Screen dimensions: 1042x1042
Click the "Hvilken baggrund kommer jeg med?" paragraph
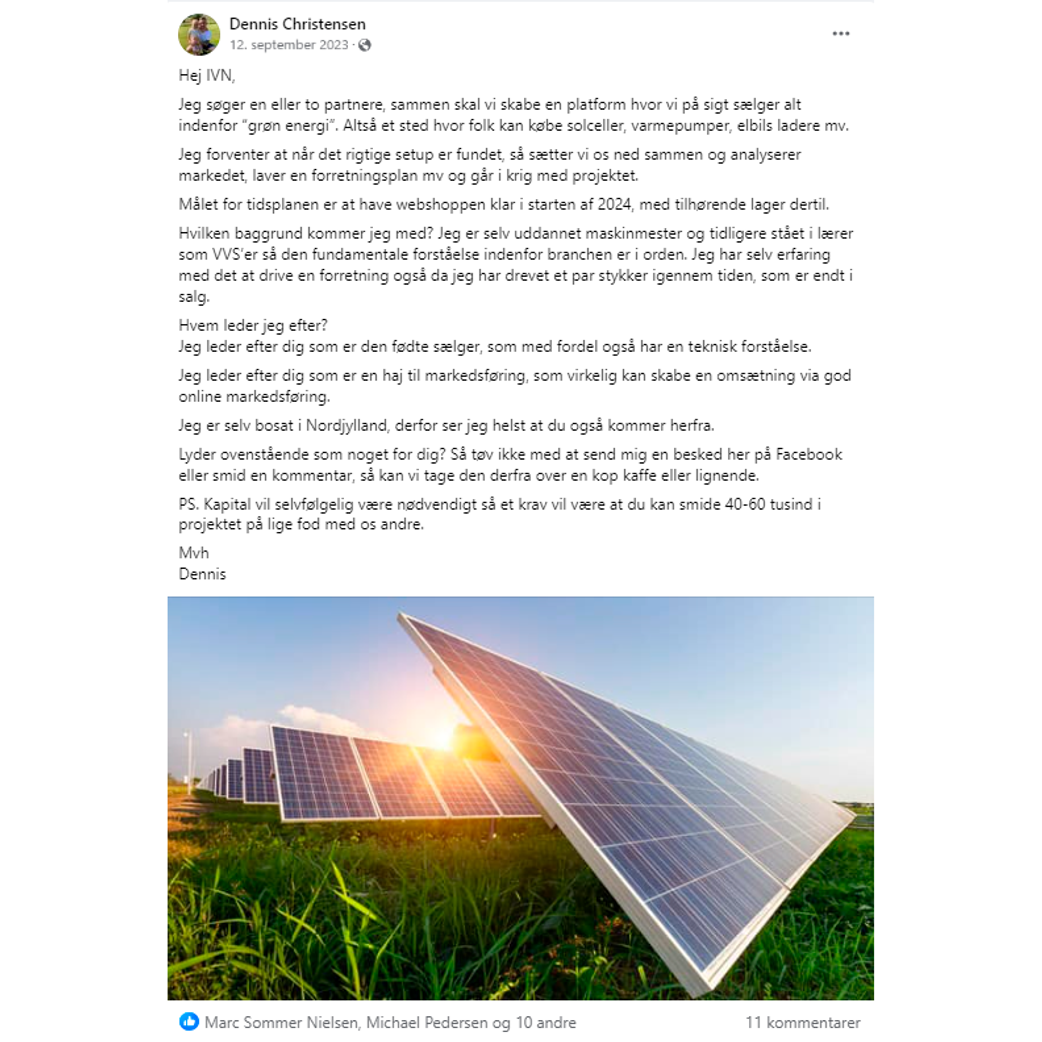click(515, 265)
